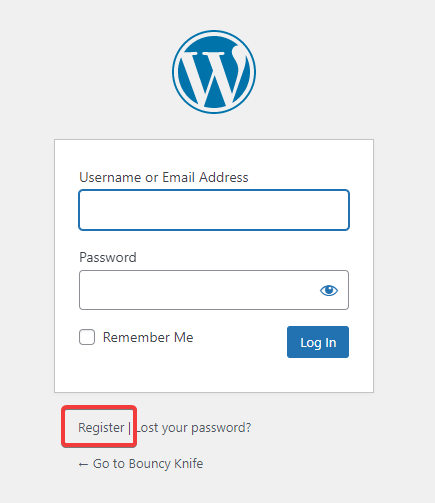Click the left arrow before Go to Bouncy Knife

tap(83, 464)
